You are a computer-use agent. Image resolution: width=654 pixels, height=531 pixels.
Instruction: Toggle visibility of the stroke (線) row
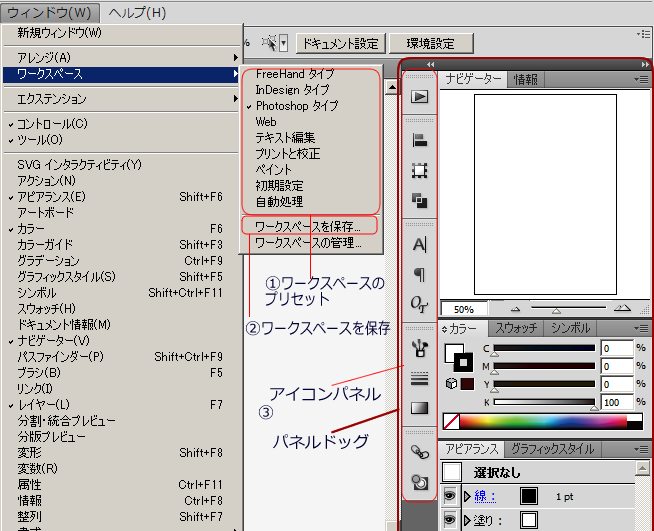pos(449,496)
